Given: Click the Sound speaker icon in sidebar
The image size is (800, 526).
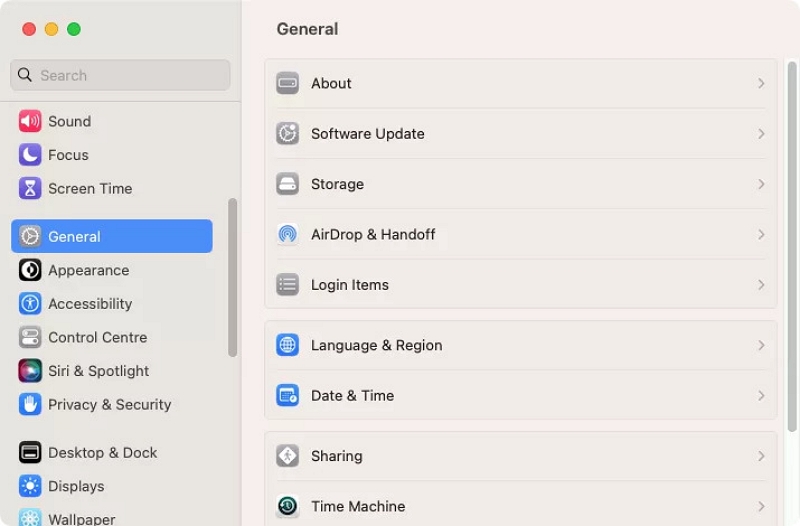Looking at the screenshot, I should pyautogui.click(x=30, y=121).
